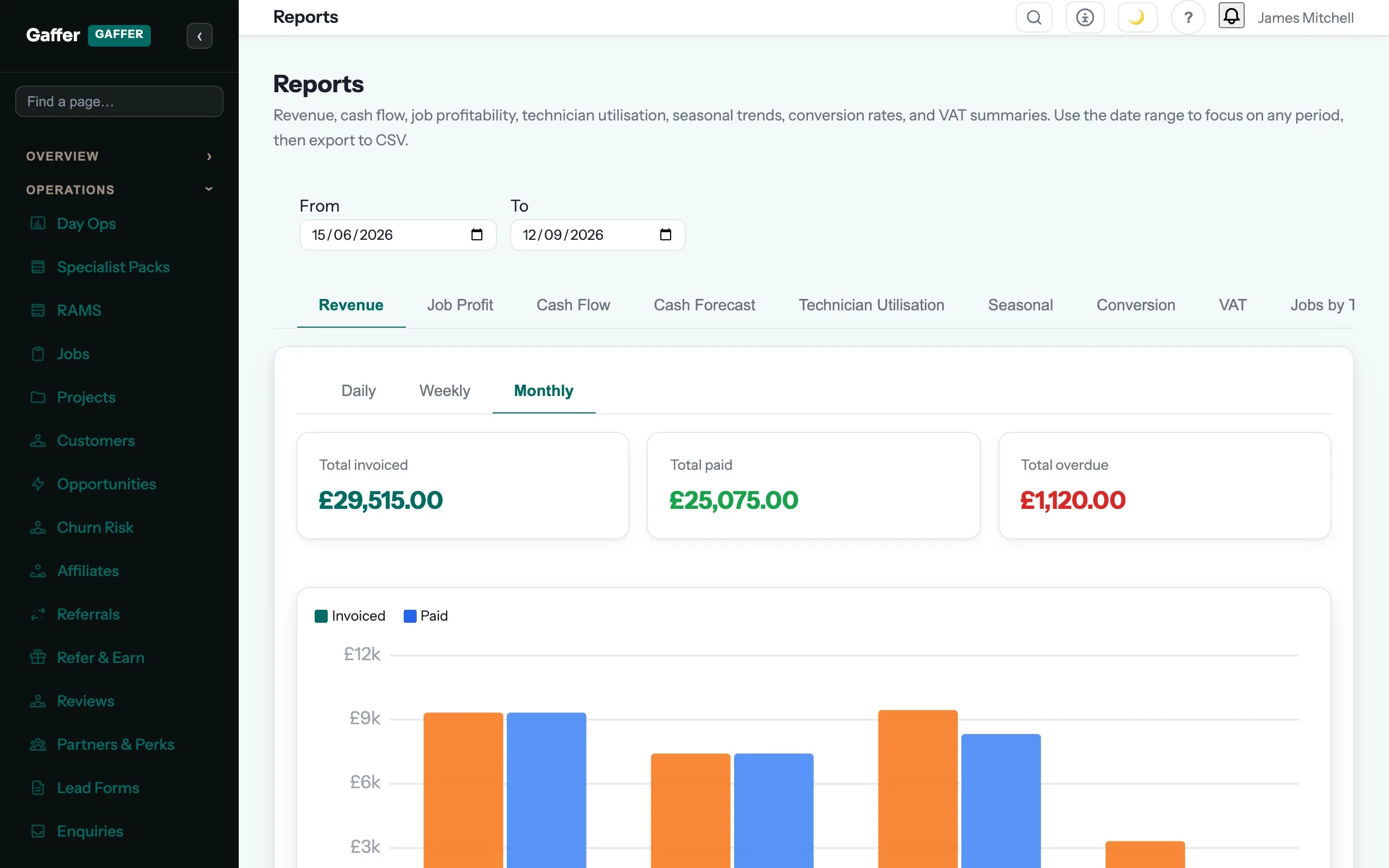1389x868 pixels.
Task: Click the Enquiries inbox icon
Action: pos(38,831)
